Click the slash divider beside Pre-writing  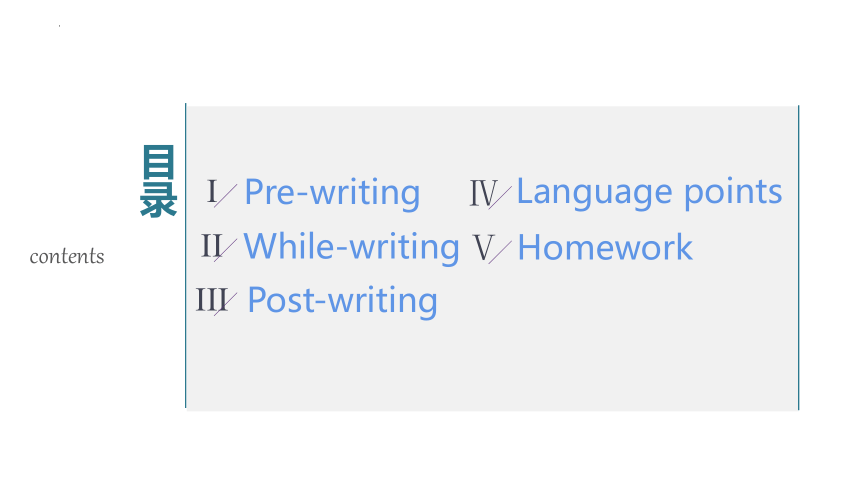pos(225,196)
